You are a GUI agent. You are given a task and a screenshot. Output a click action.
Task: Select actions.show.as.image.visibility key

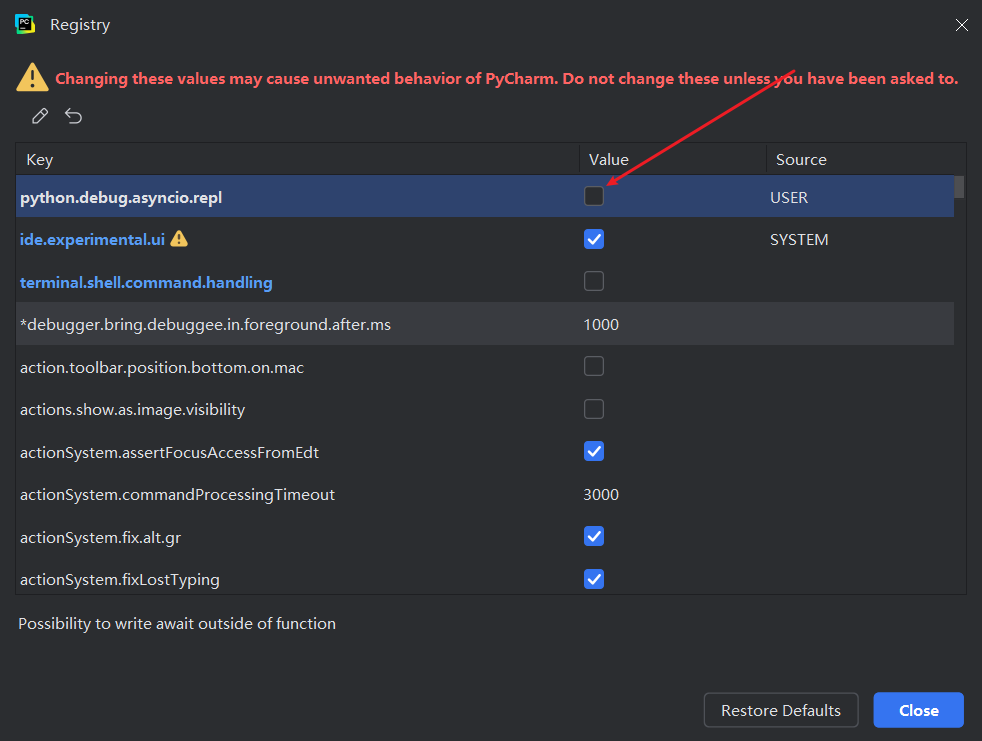132,410
